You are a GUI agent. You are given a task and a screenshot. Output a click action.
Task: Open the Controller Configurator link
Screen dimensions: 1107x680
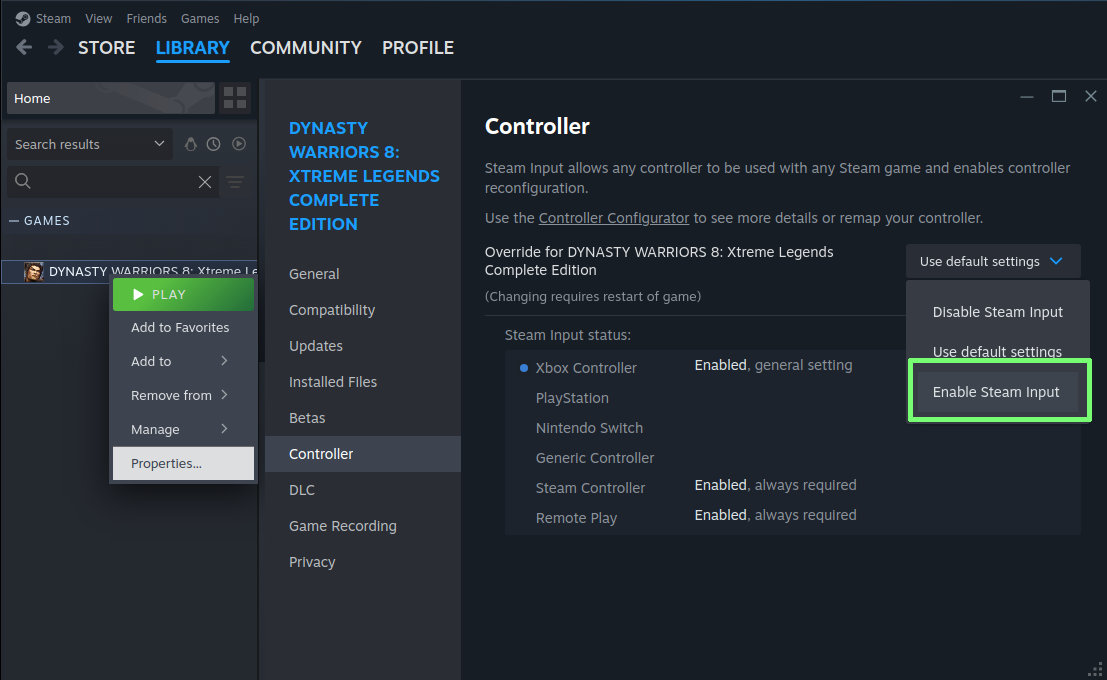coord(614,218)
